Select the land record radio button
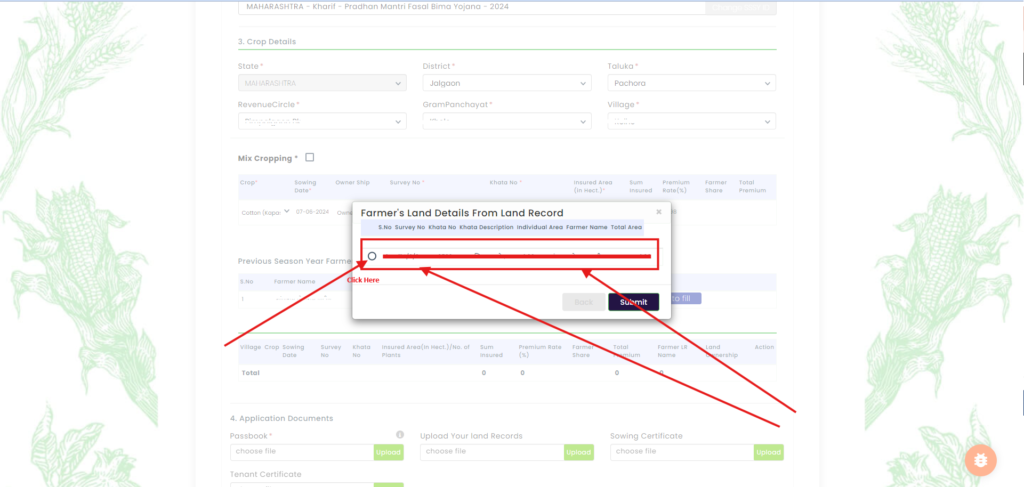The image size is (1024, 487). point(372,256)
